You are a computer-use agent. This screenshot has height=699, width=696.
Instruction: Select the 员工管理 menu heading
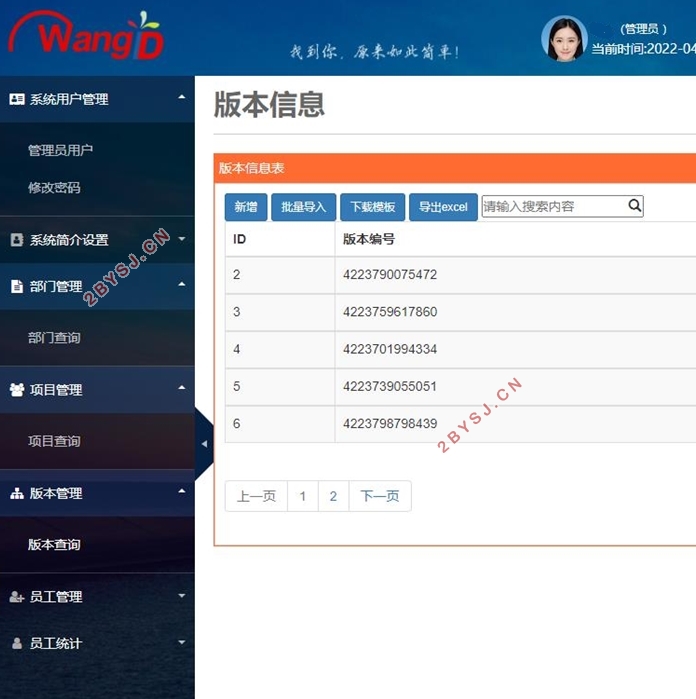click(56, 596)
